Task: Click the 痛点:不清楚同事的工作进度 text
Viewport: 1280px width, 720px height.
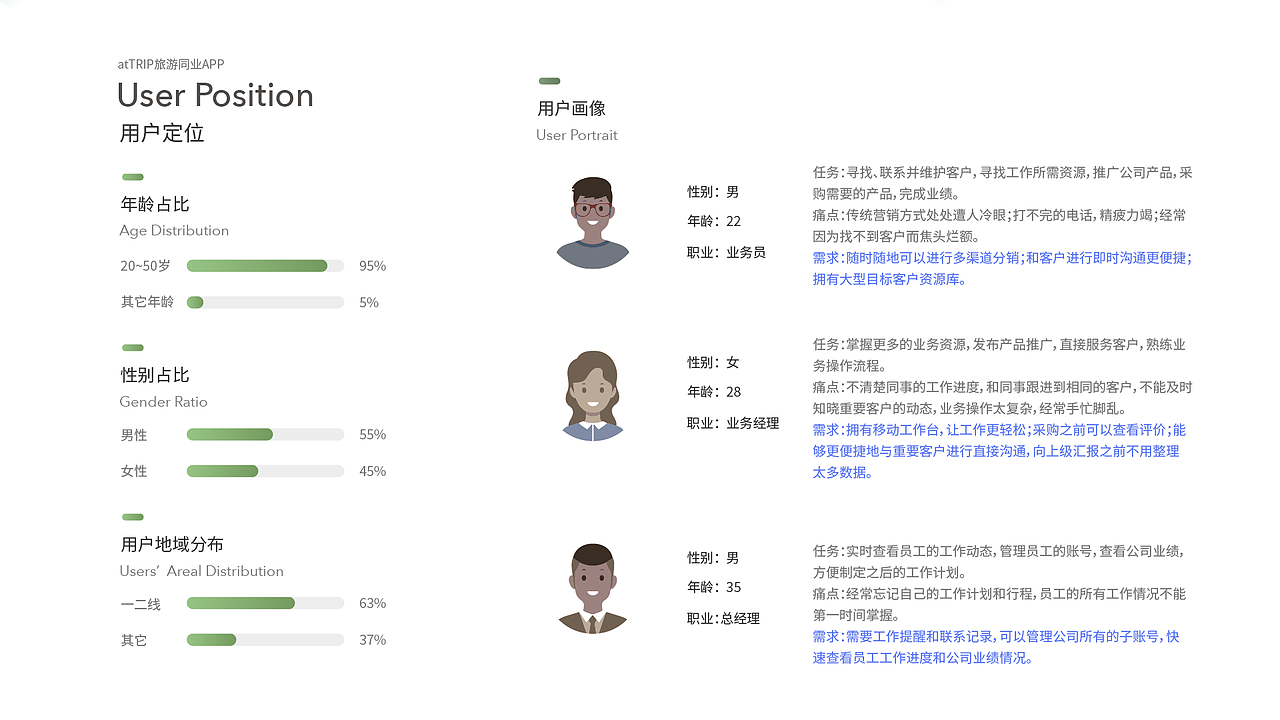Action: tap(1003, 398)
